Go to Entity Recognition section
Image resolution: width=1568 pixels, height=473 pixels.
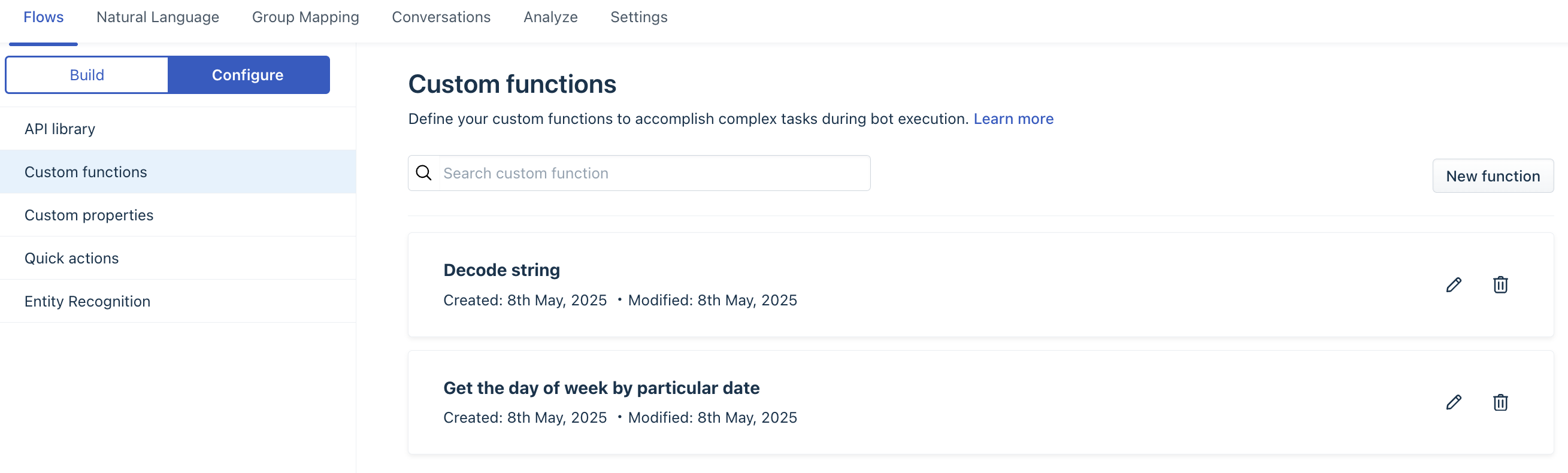(87, 301)
